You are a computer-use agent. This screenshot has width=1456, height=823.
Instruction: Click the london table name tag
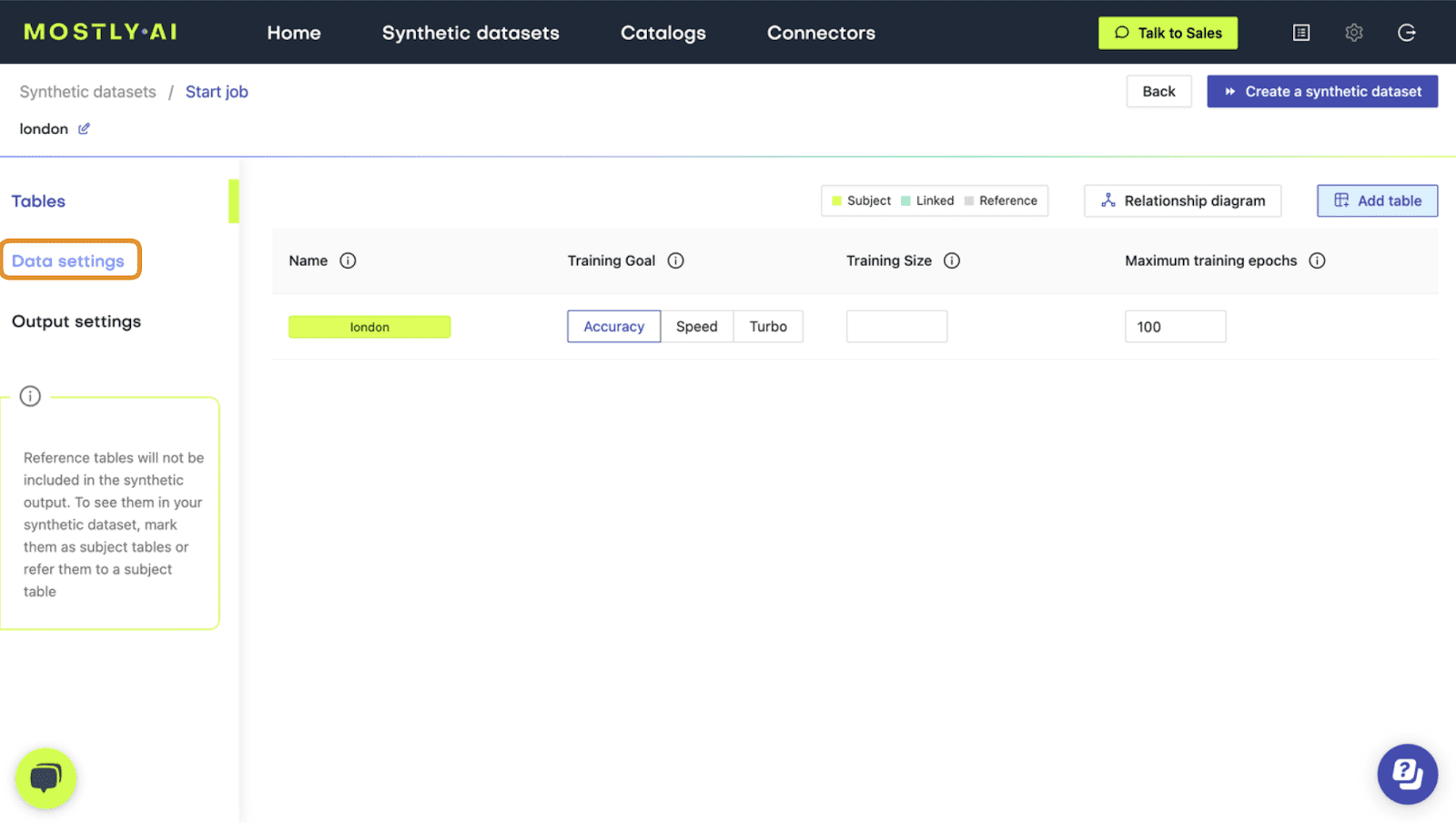(369, 327)
